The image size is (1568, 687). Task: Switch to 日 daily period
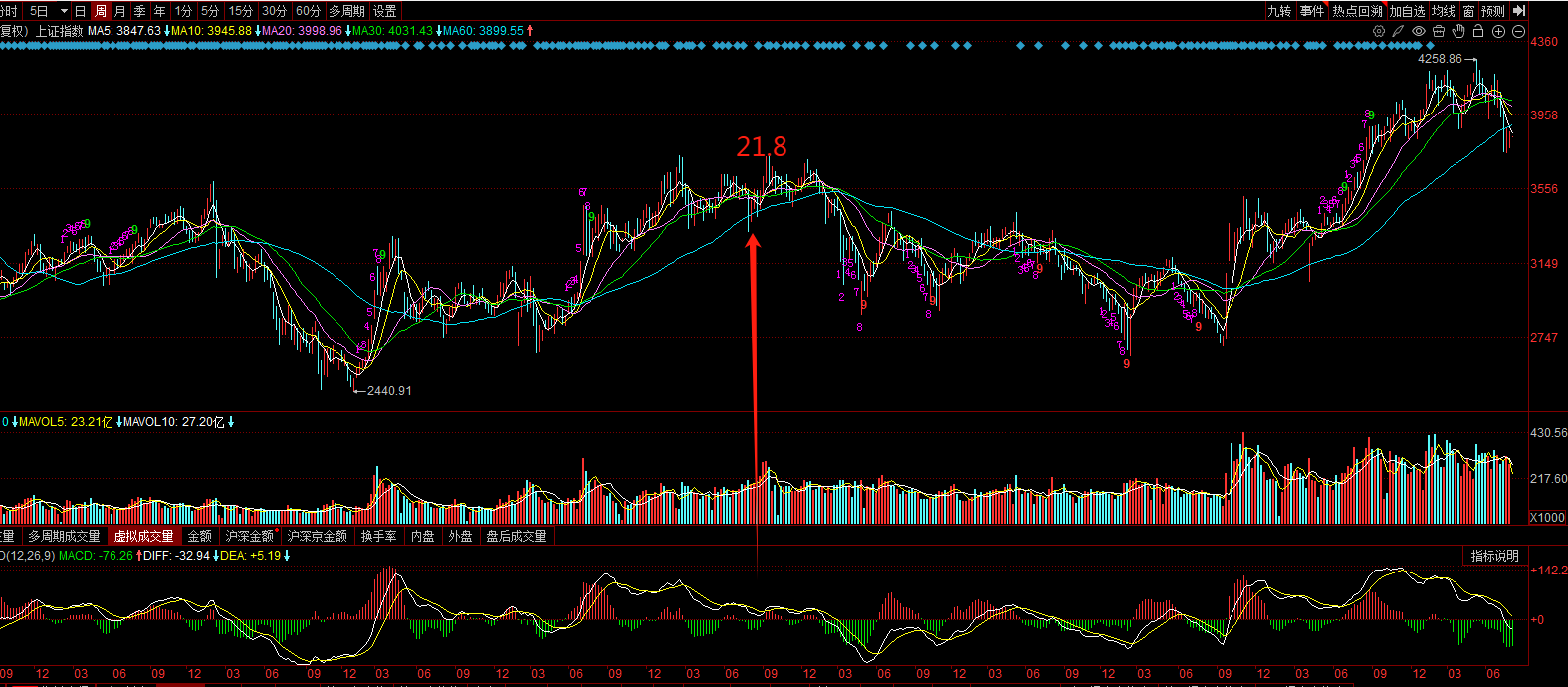coord(81,11)
